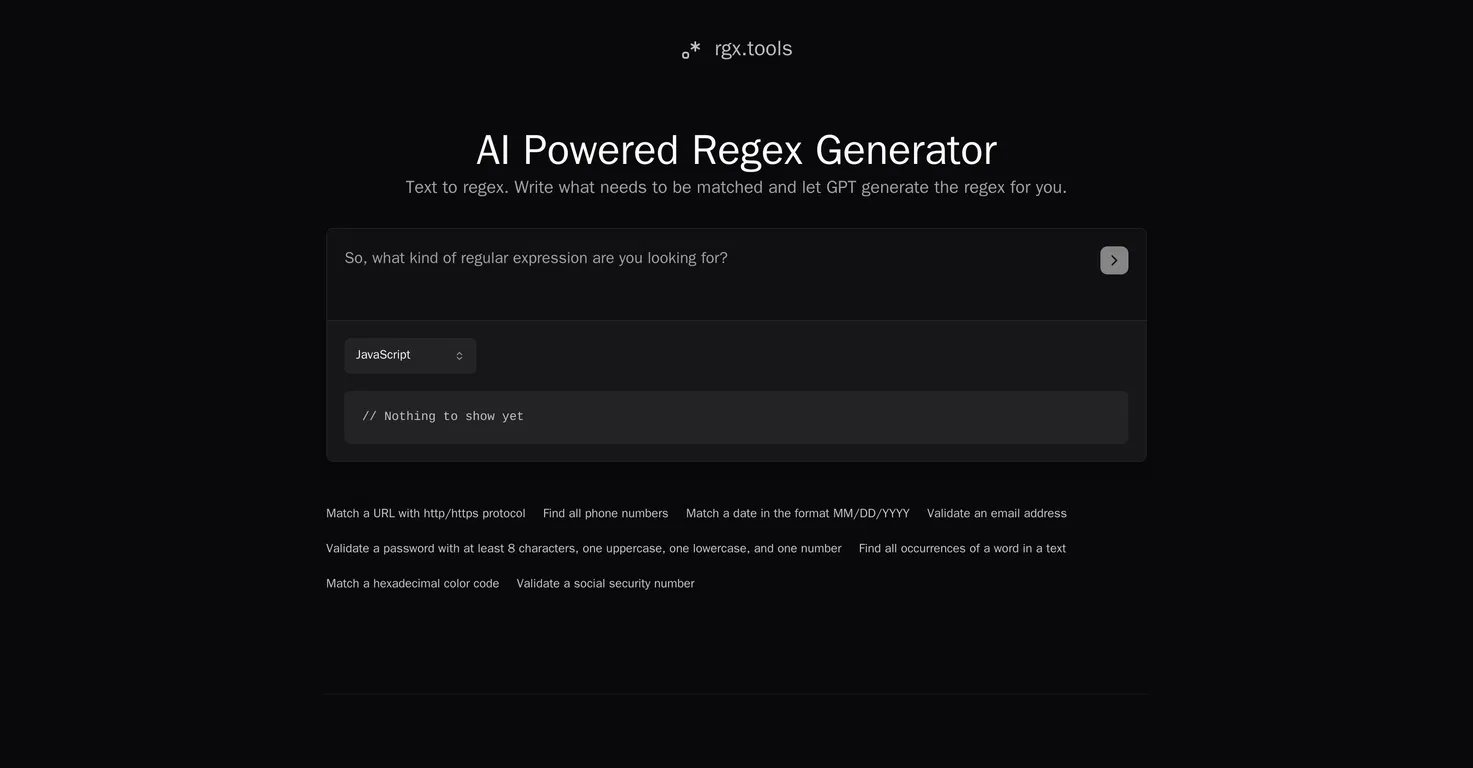The height and width of the screenshot is (768, 1473).
Task: Pick "Match a date in the format MM/DD/YYYY"
Action: click(x=797, y=514)
